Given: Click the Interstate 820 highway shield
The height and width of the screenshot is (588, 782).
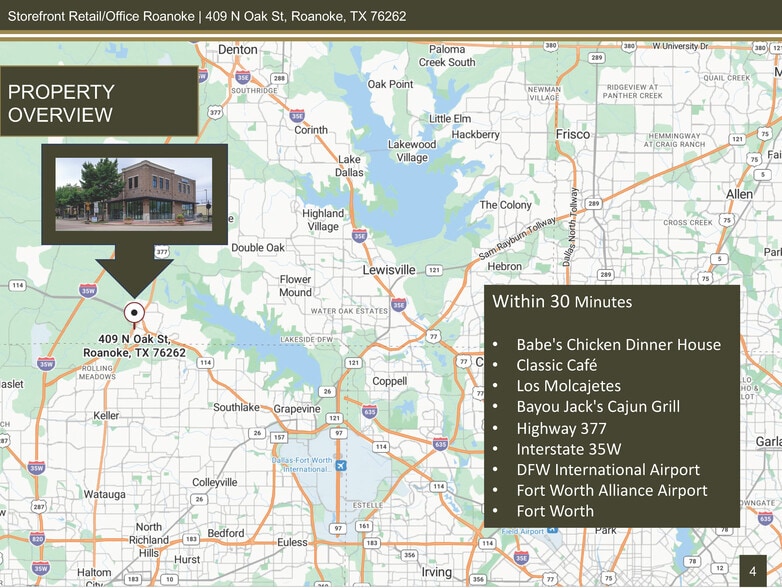Looking at the screenshot, I should click(38, 538).
